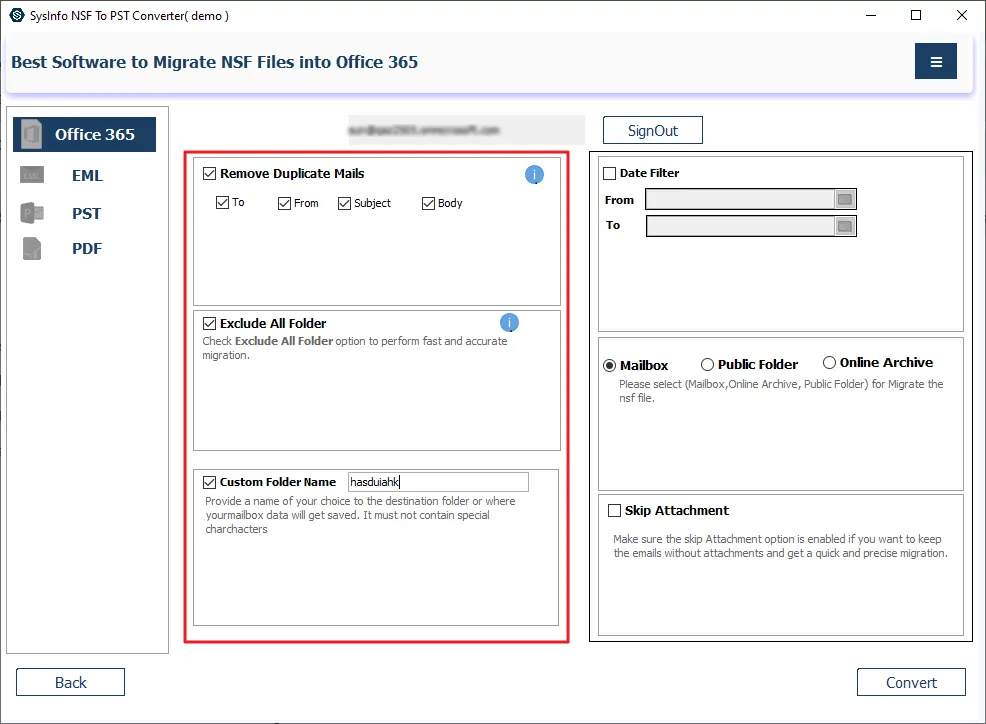Go to previous step with Back
986x724 pixels.
70,682
